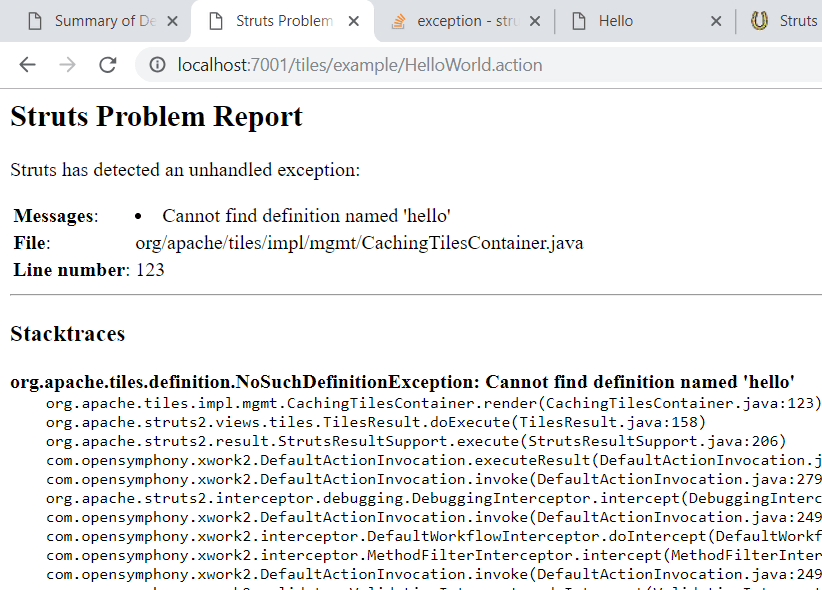Viewport: 822px width, 590px height.
Task: Click the Messages label
Action: (56, 216)
